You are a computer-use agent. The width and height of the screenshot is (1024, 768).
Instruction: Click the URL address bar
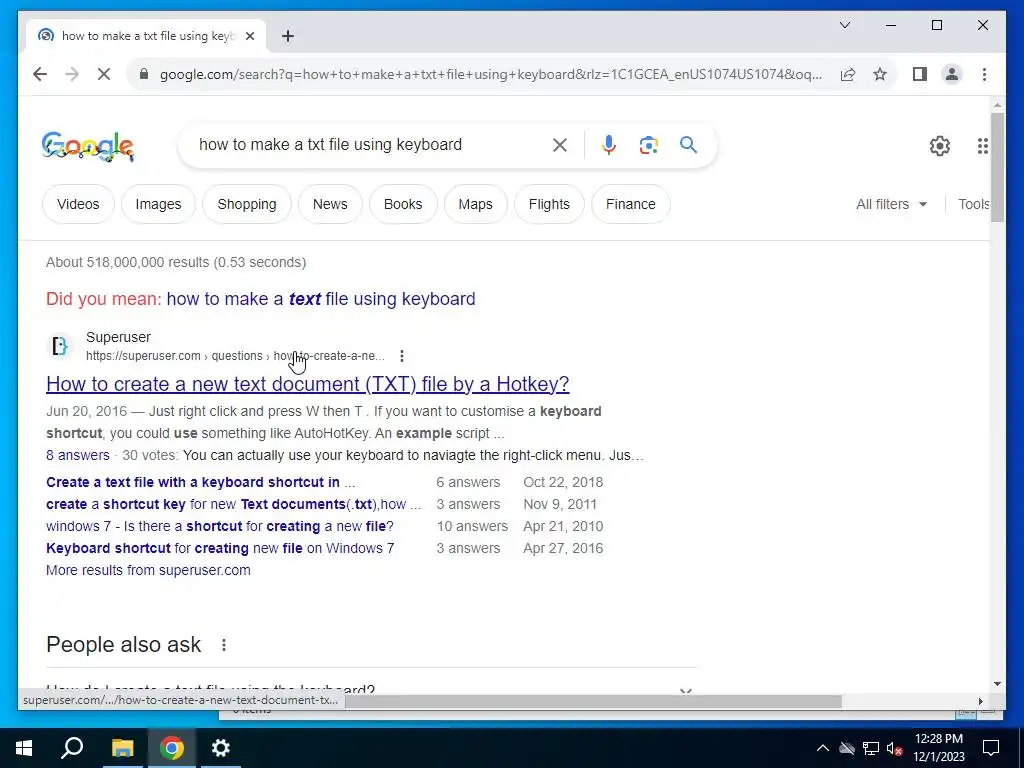tap(490, 74)
